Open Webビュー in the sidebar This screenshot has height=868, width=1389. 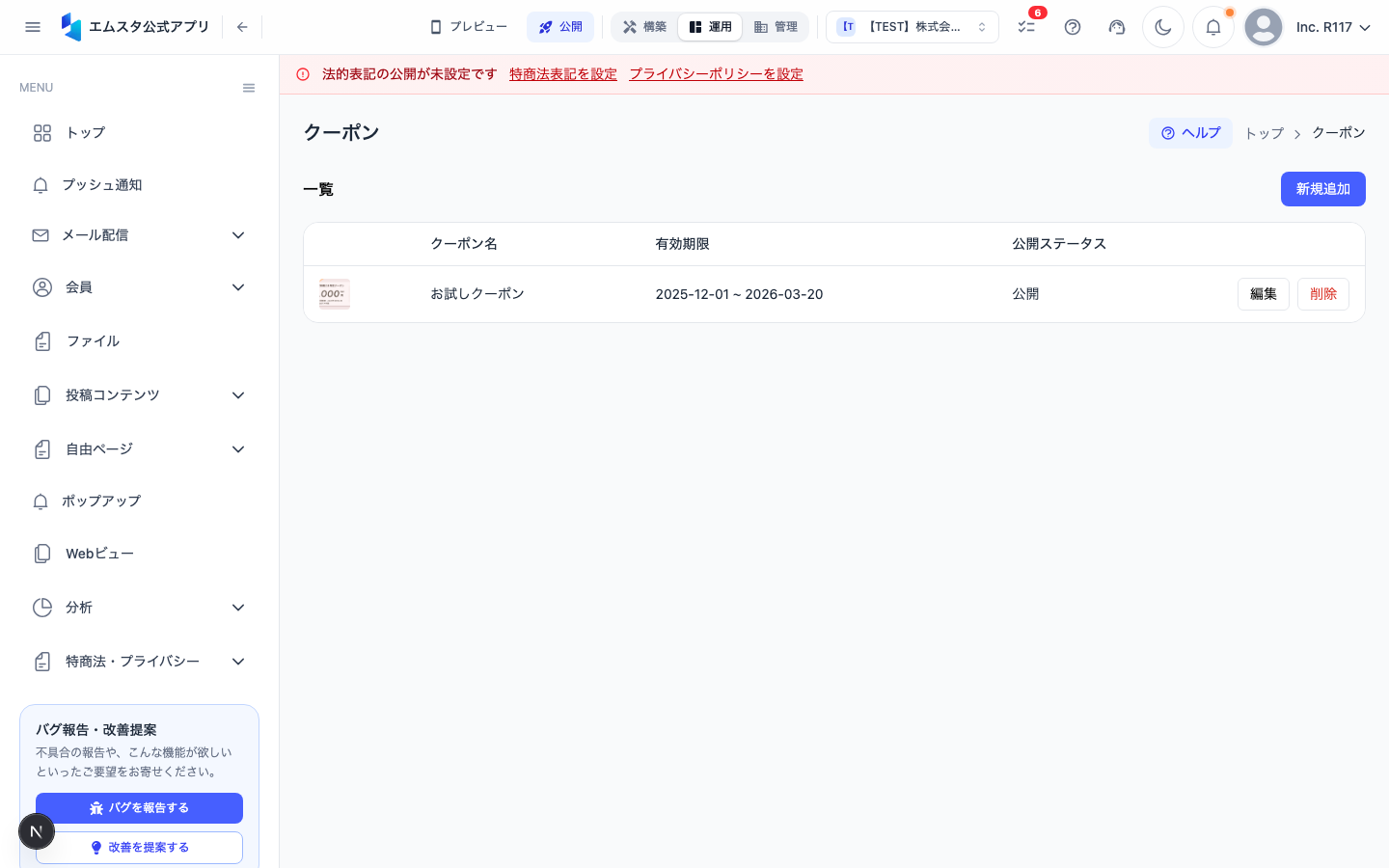[x=139, y=554]
